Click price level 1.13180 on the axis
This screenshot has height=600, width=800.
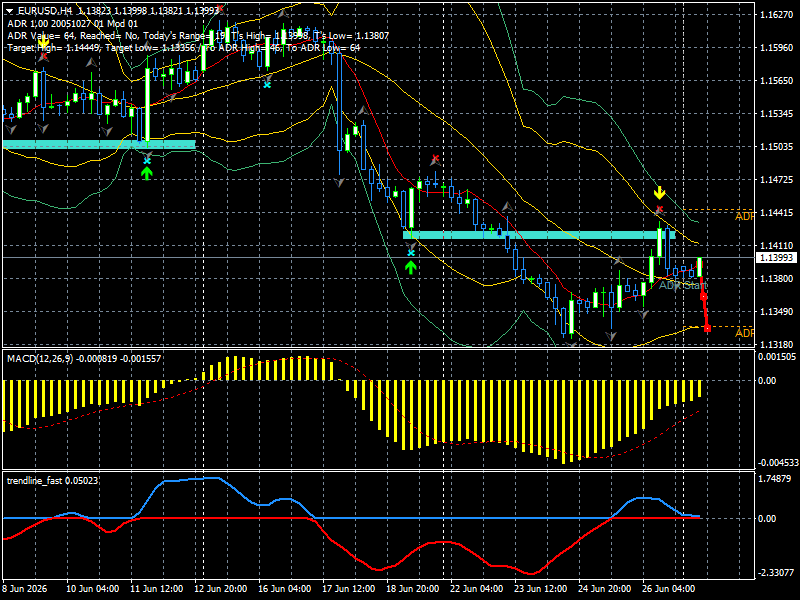777,344
